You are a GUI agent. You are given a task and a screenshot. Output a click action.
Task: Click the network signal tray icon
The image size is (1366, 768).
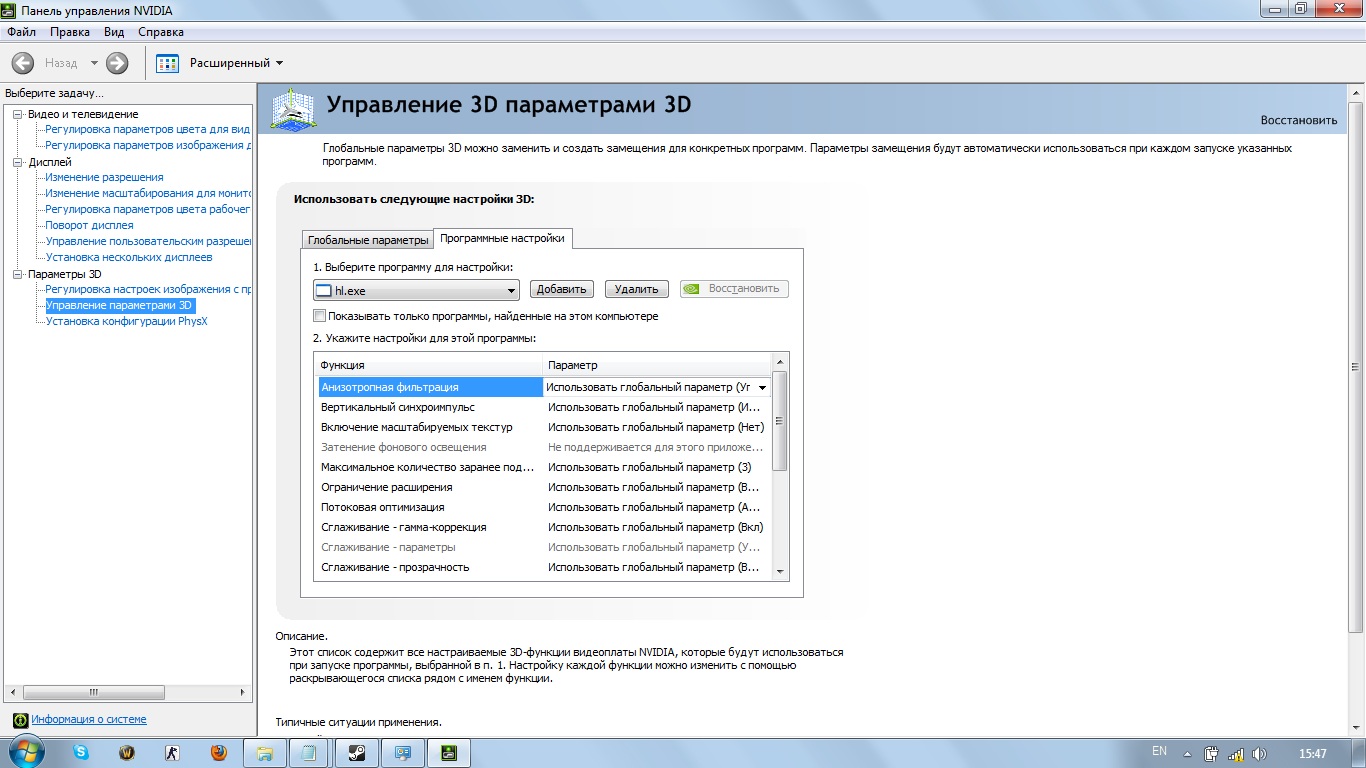click(x=1236, y=754)
